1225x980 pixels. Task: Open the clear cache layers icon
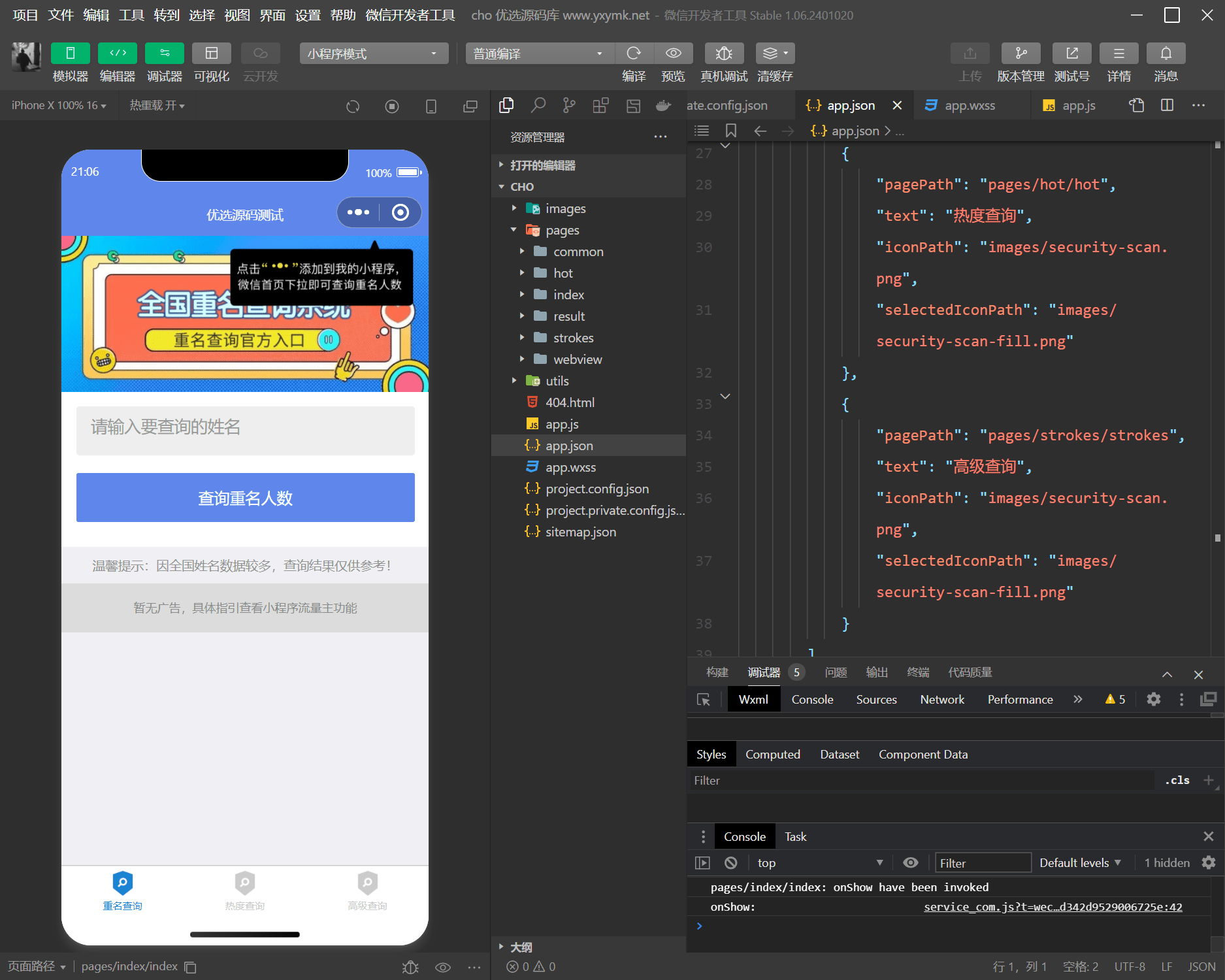775,54
